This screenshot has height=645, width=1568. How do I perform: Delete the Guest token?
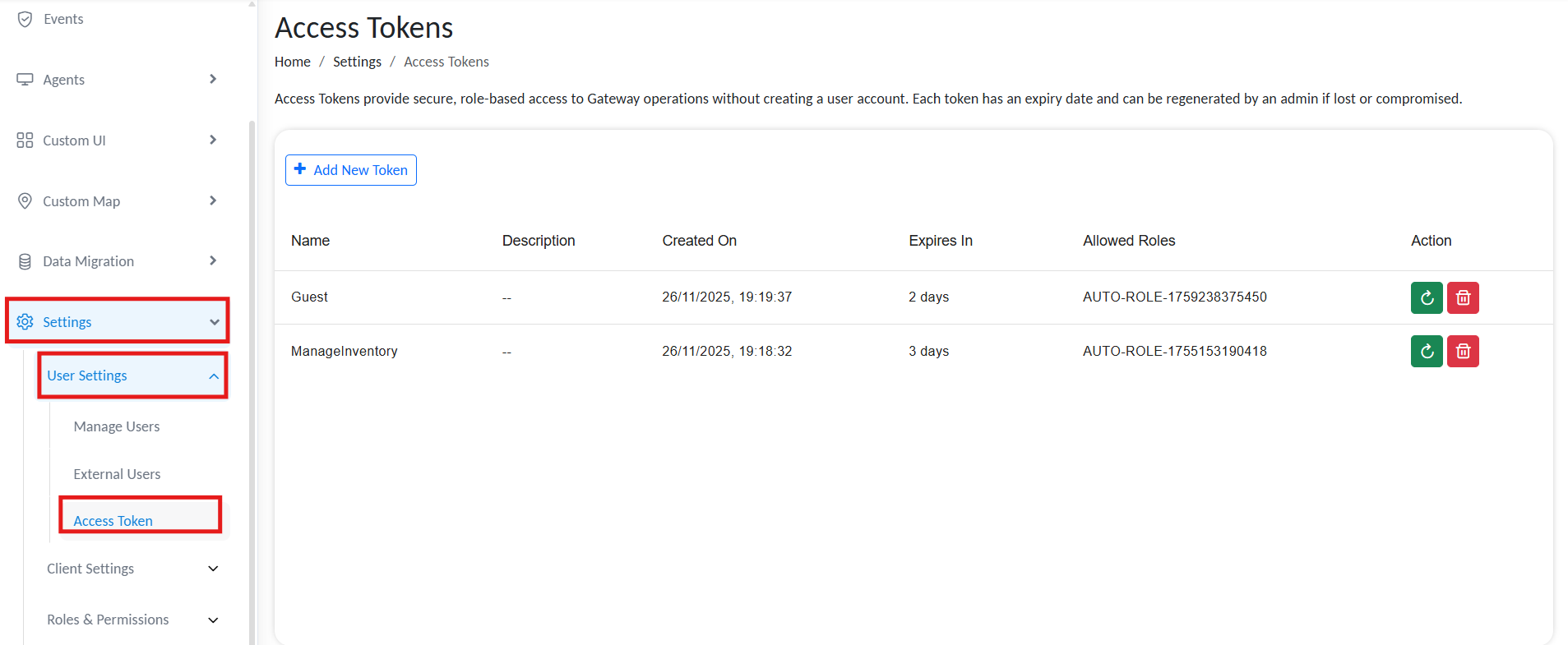tap(1463, 297)
